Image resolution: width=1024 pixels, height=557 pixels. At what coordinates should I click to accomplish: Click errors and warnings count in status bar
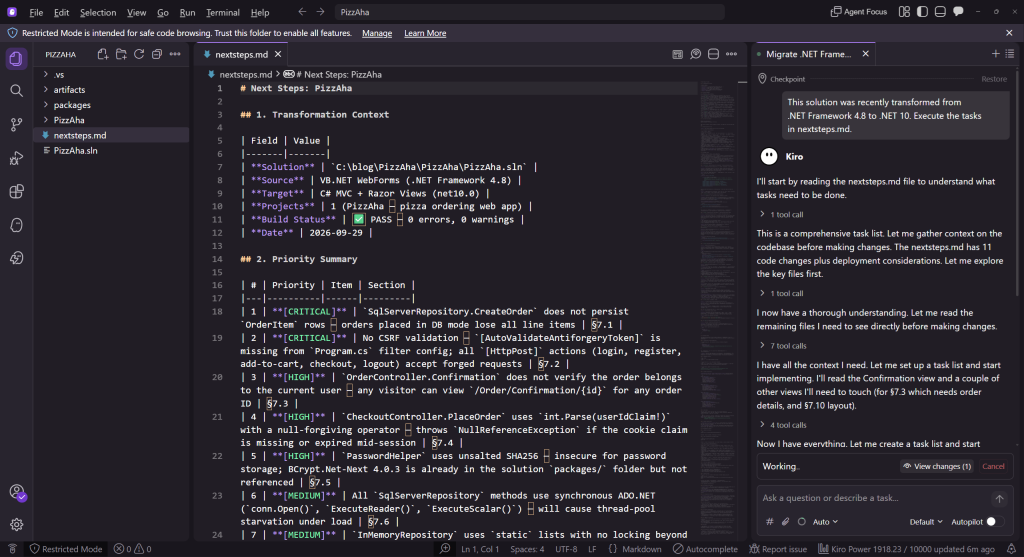click(133, 549)
